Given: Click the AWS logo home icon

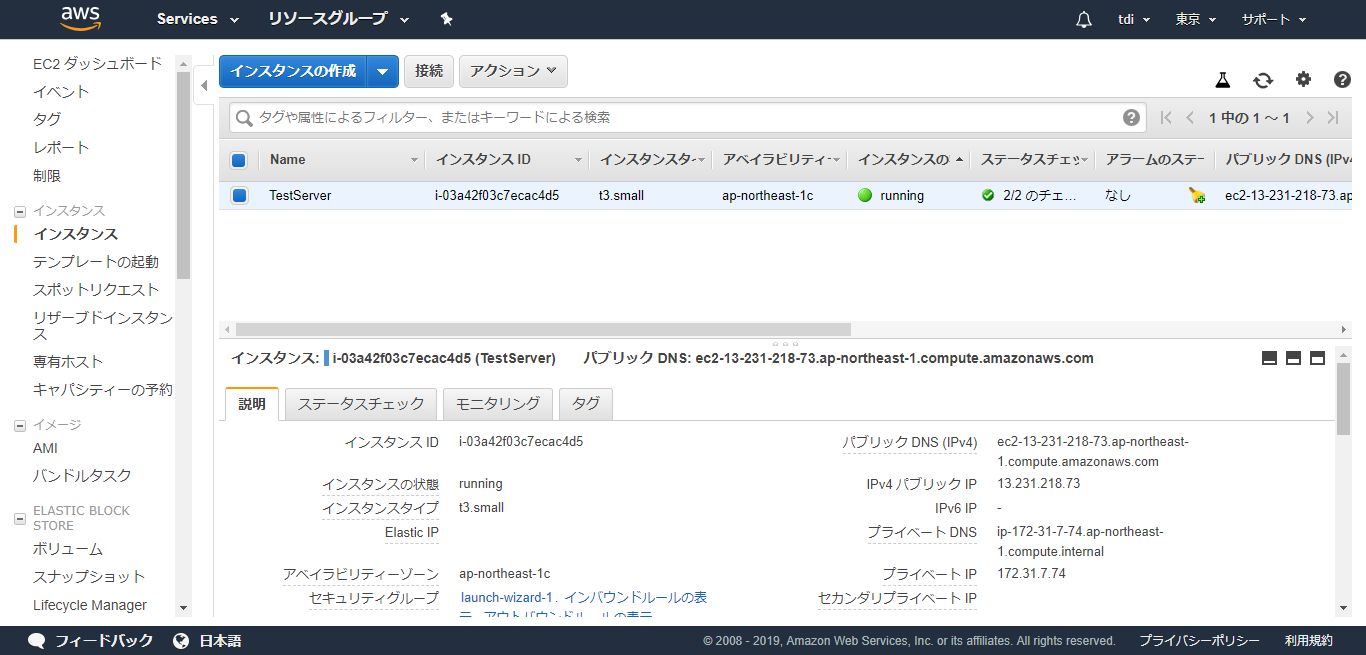Looking at the screenshot, I should click(80, 18).
